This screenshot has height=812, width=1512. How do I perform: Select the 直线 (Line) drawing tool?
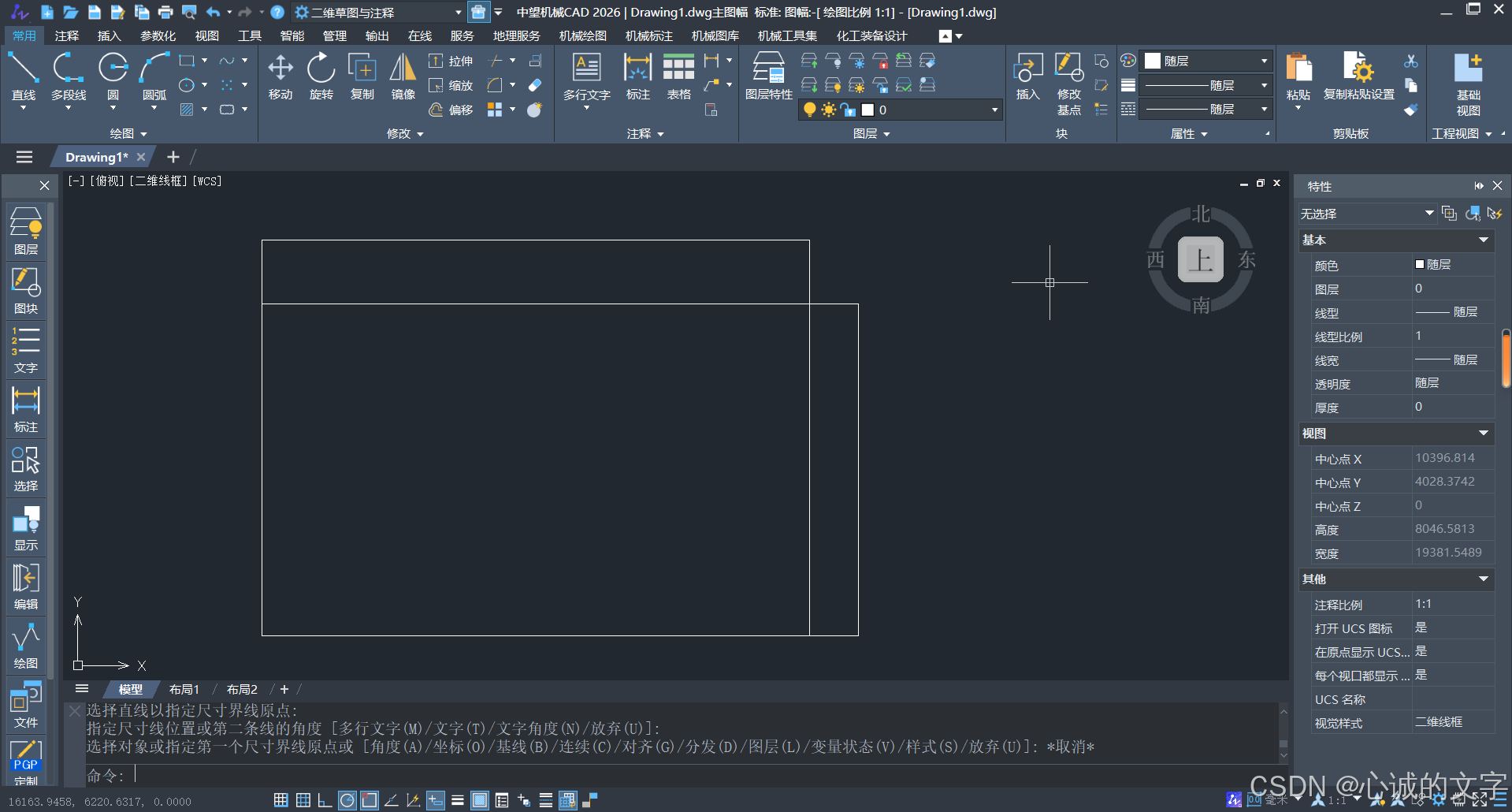tap(23, 75)
